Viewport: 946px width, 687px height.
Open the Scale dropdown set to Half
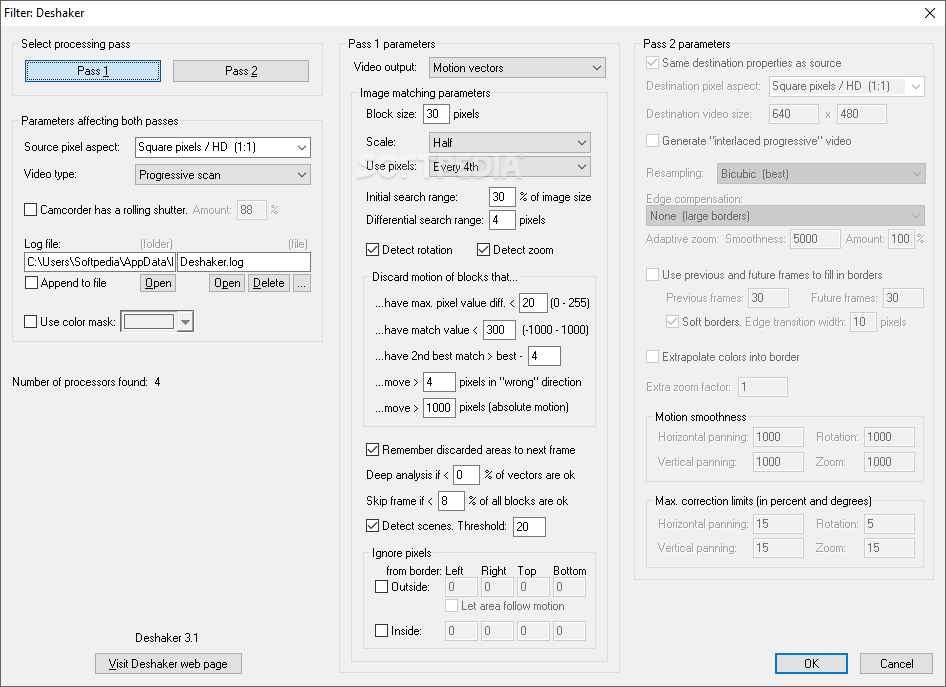point(510,143)
